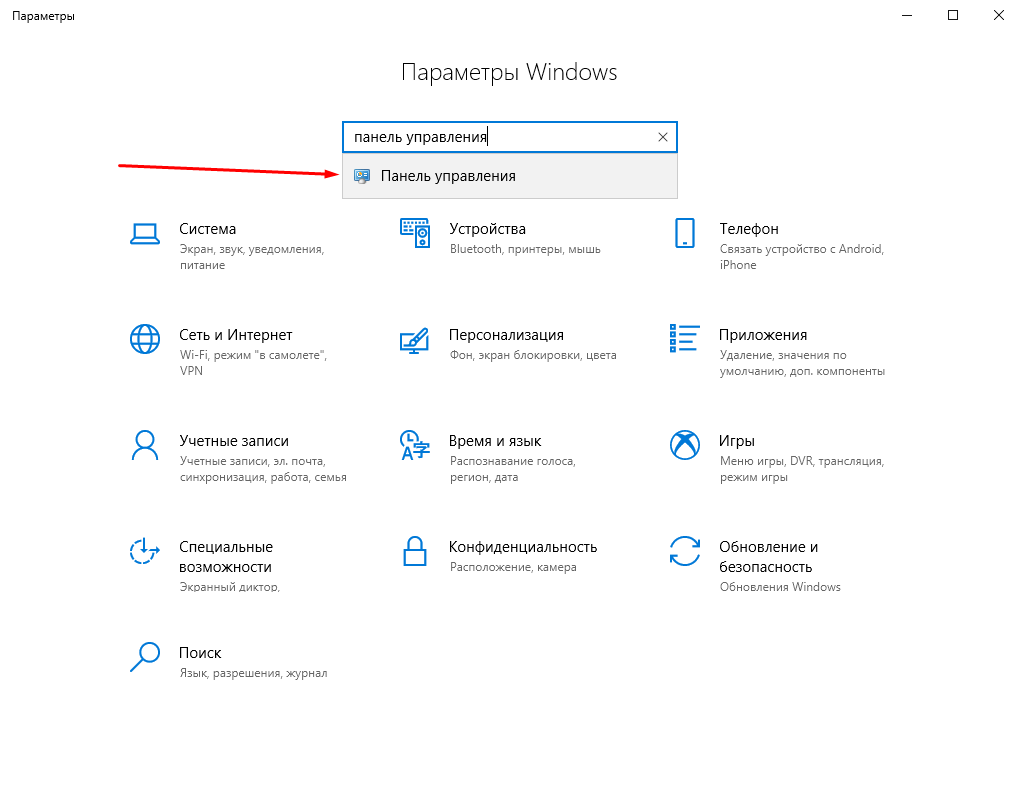This screenshot has height=798, width=1021.
Task: Click "Экран, звук, уведомления, питание" description
Action: click(252, 257)
